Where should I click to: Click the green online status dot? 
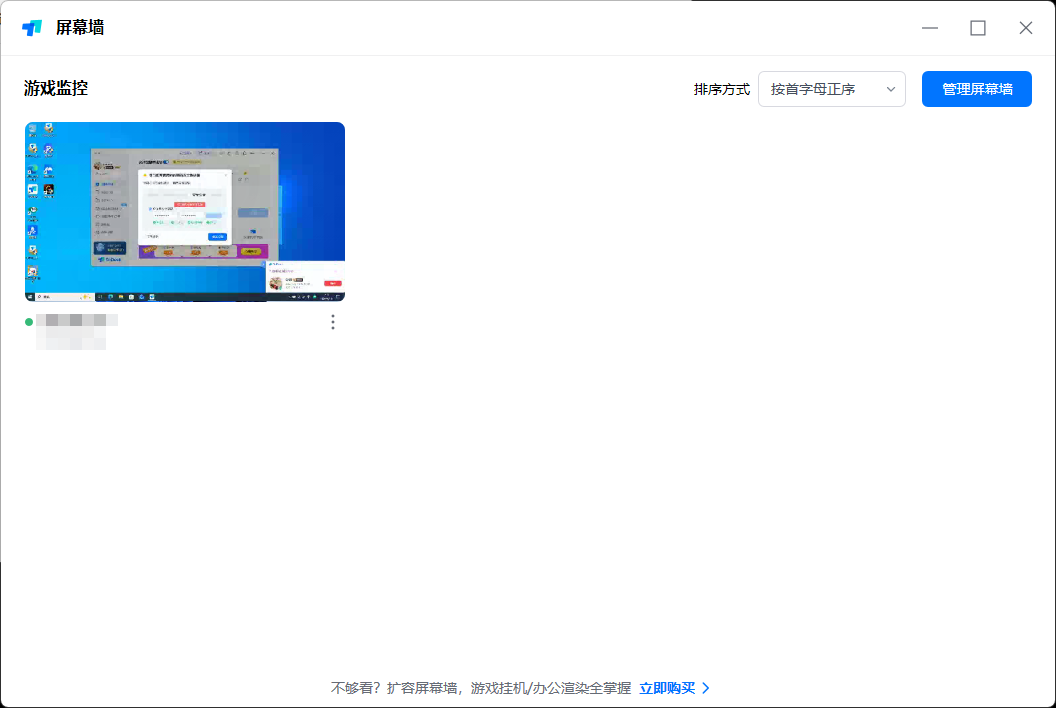[x=29, y=322]
